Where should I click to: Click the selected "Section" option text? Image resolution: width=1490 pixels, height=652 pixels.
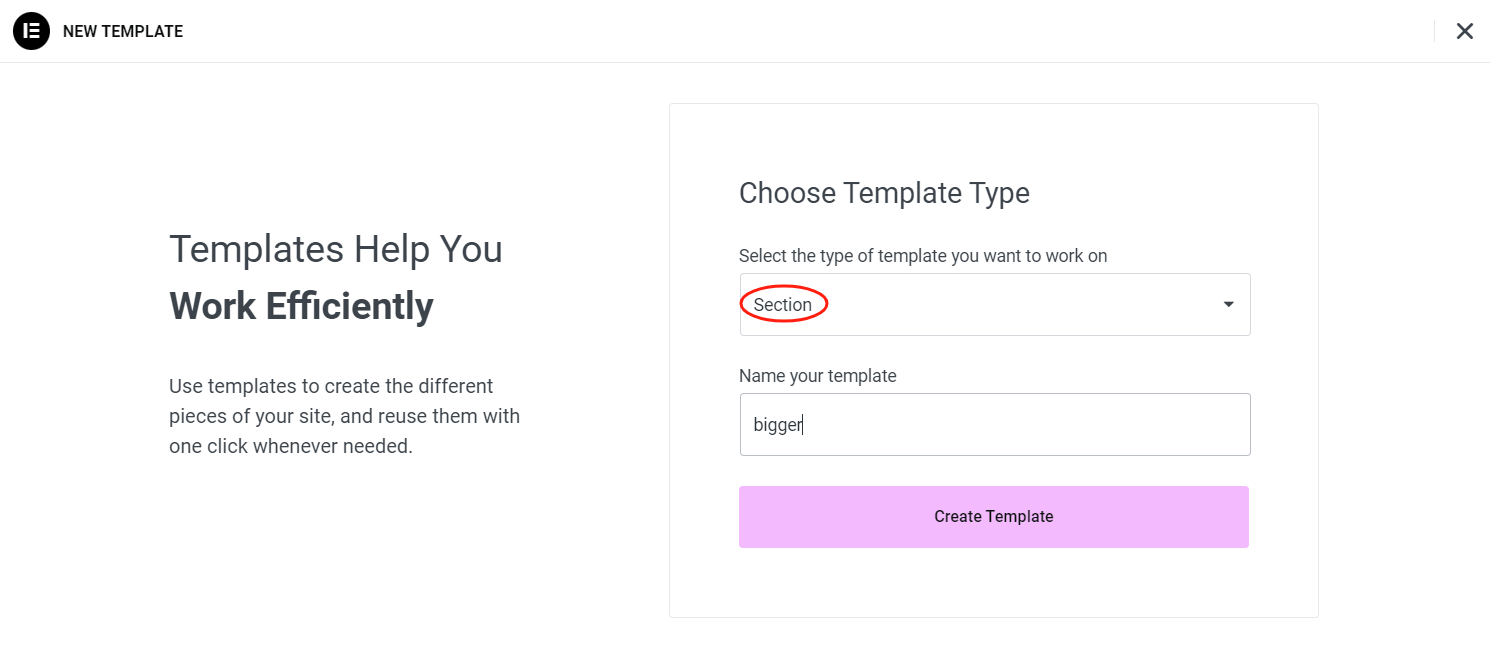pyautogui.click(x=783, y=305)
